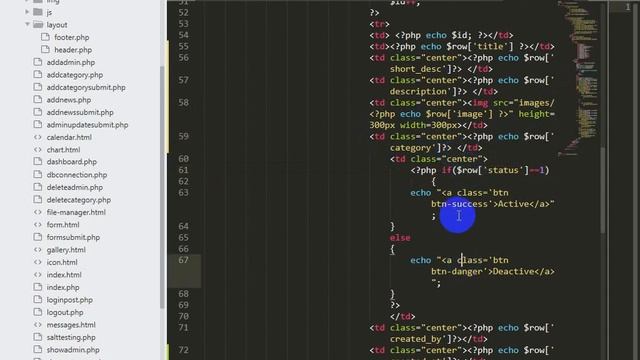Click the sidebar vertical scrollbar

tap(162, 186)
